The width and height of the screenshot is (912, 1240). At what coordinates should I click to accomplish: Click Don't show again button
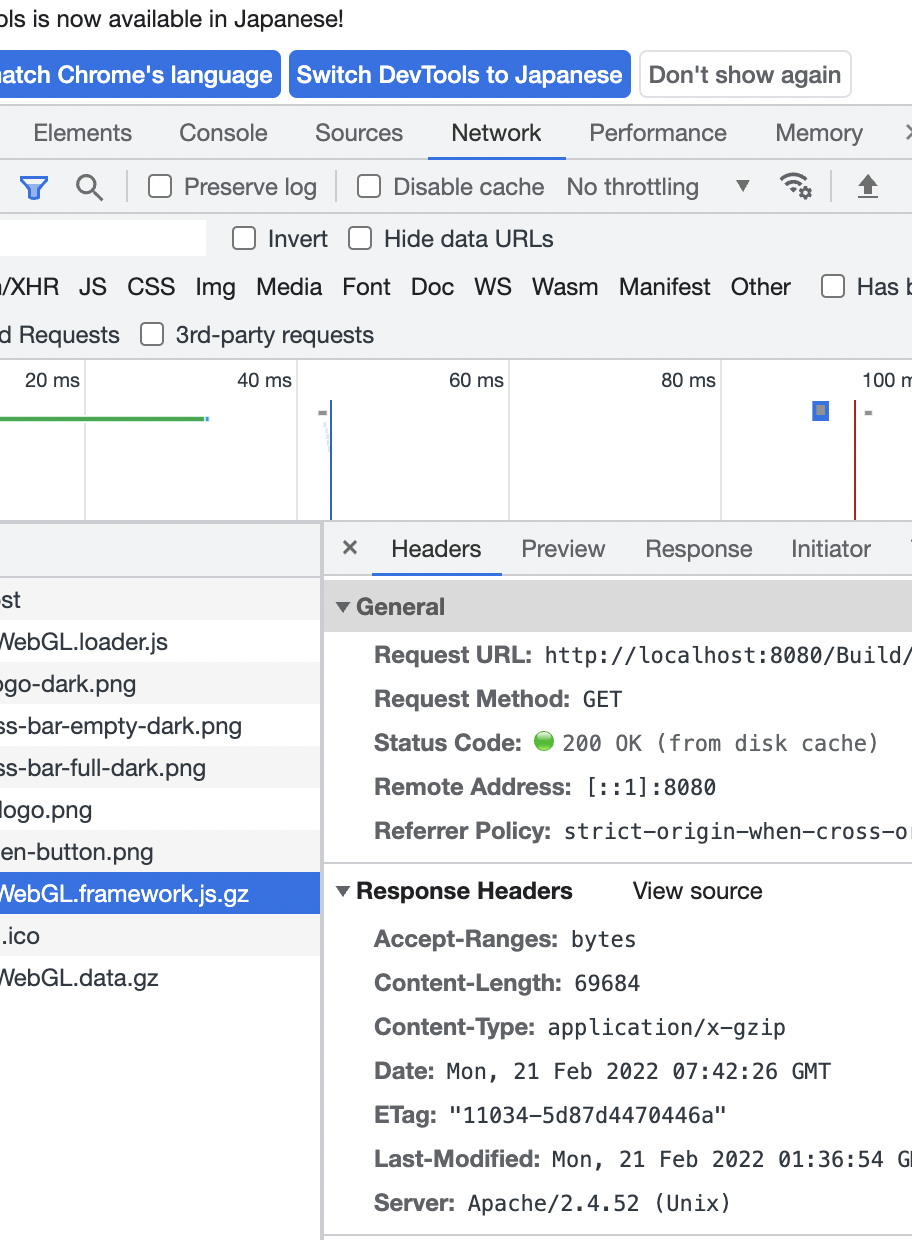745,75
